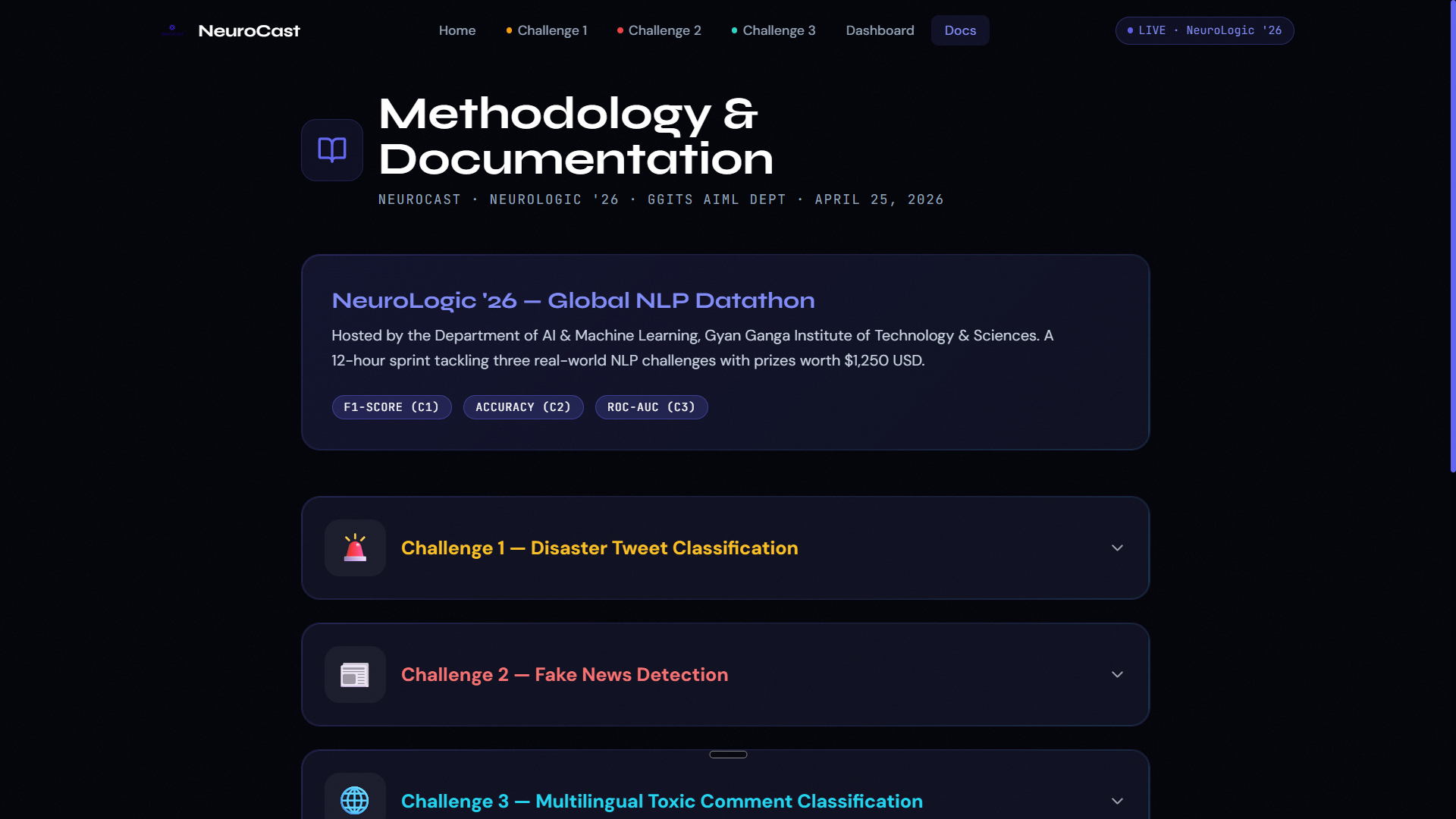Open the Home nav item
Image resolution: width=1456 pixels, height=819 pixels.
457,30
